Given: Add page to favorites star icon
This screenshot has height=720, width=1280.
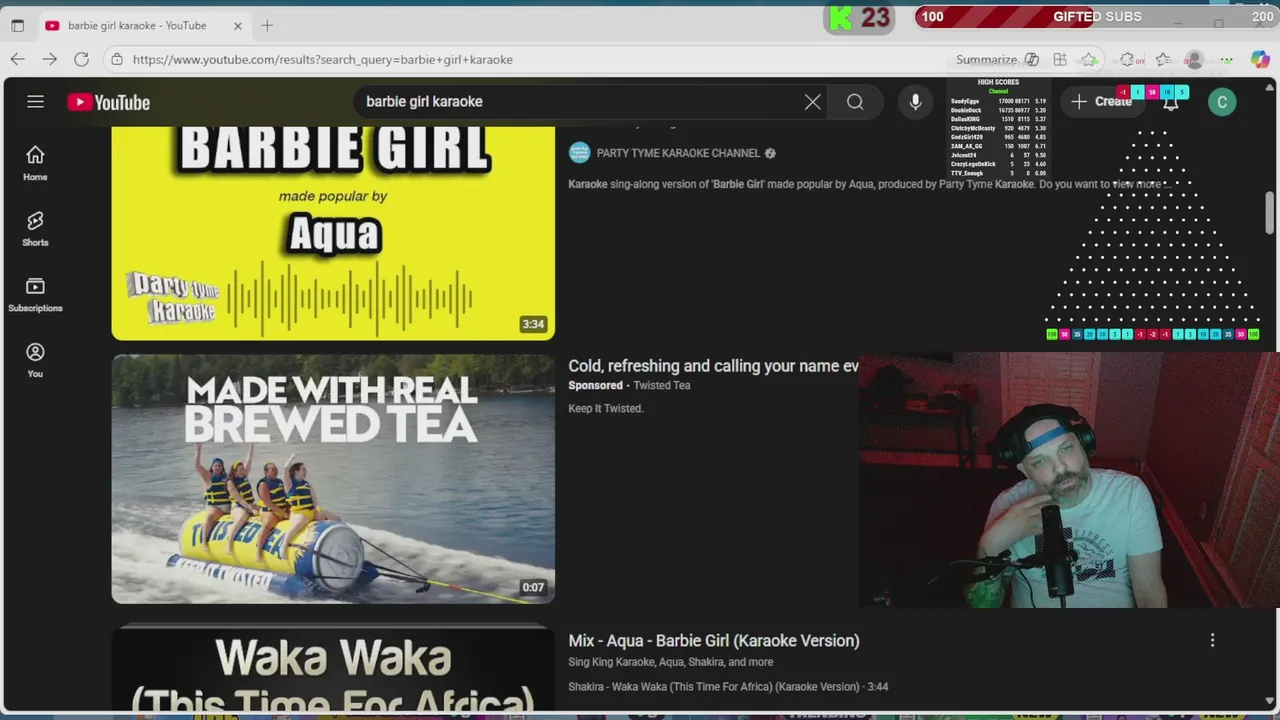Looking at the screenshot, I should pos(1089,60).
